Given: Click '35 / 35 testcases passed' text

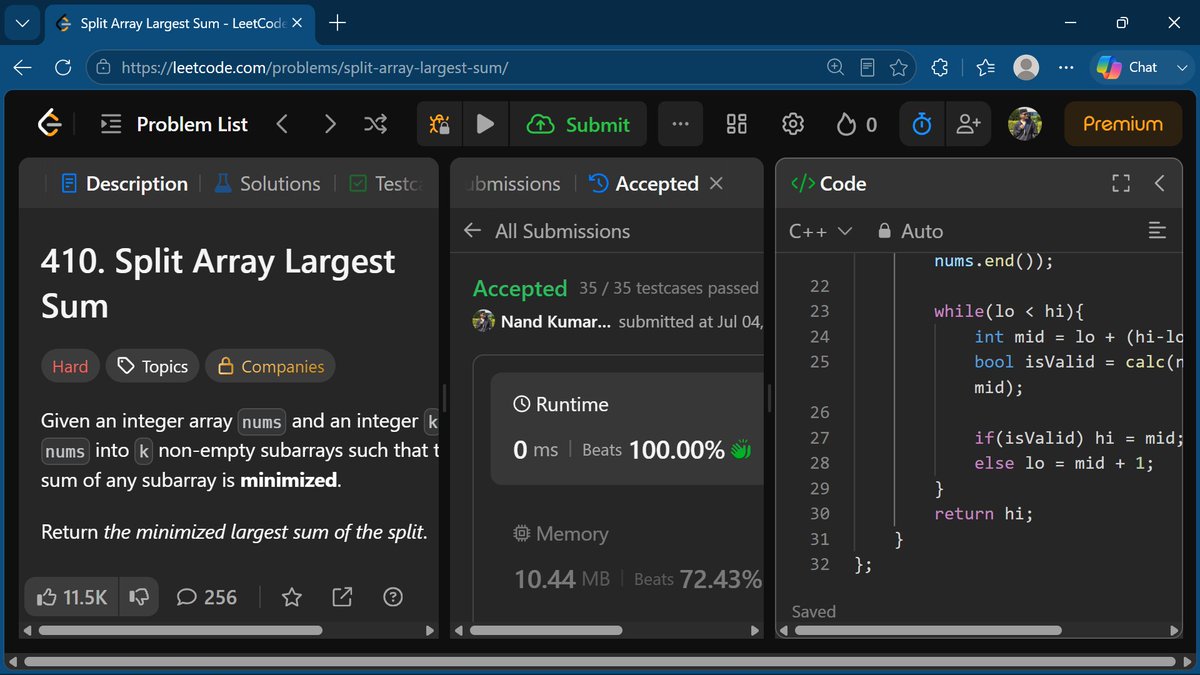Looking at the screenshot, I should coord(668,288).
